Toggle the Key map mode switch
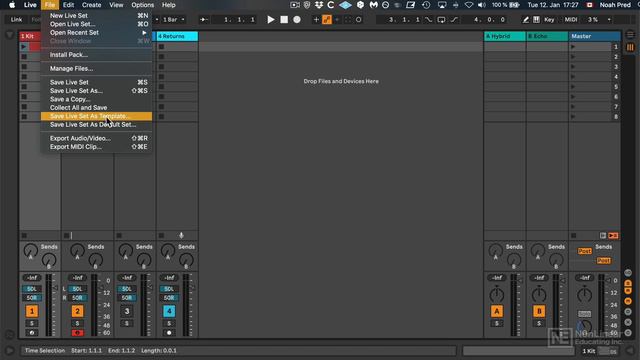The image size is (640, 360). (x=549, y=20)
